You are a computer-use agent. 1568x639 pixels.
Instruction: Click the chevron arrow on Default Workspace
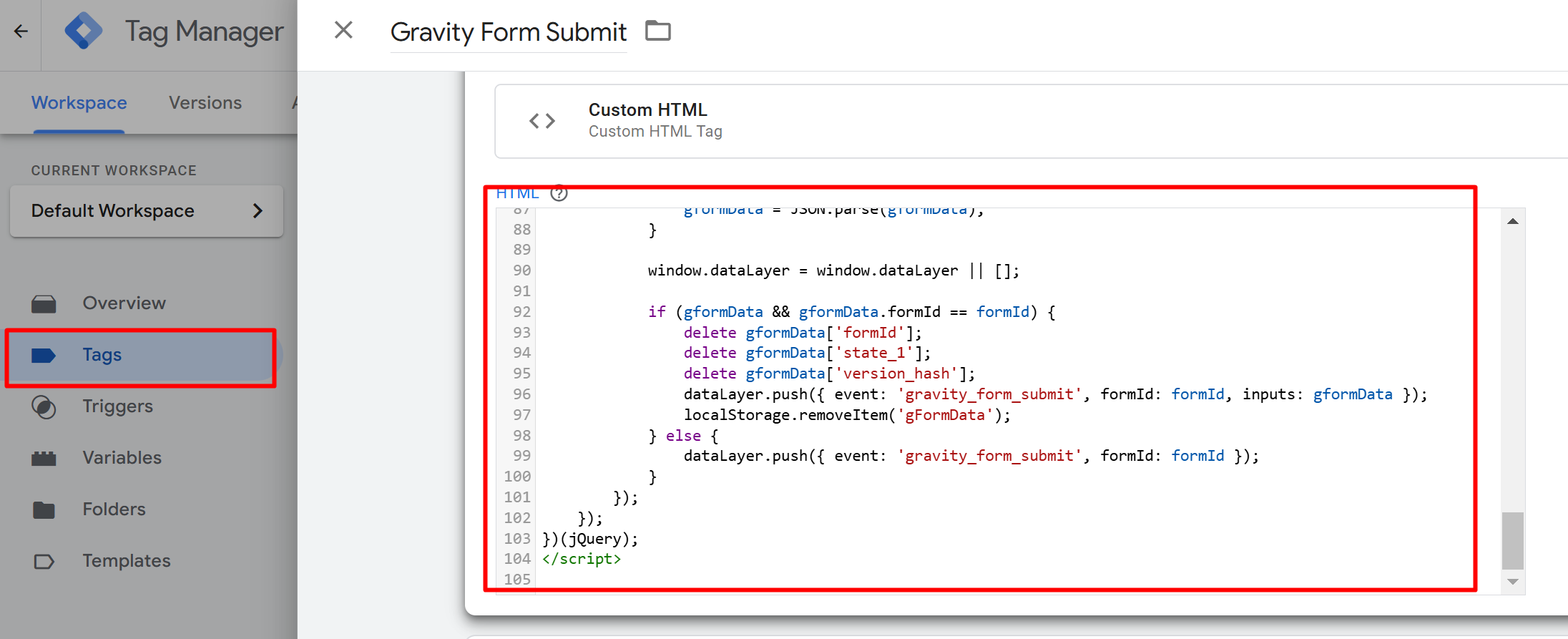point(258,211)
